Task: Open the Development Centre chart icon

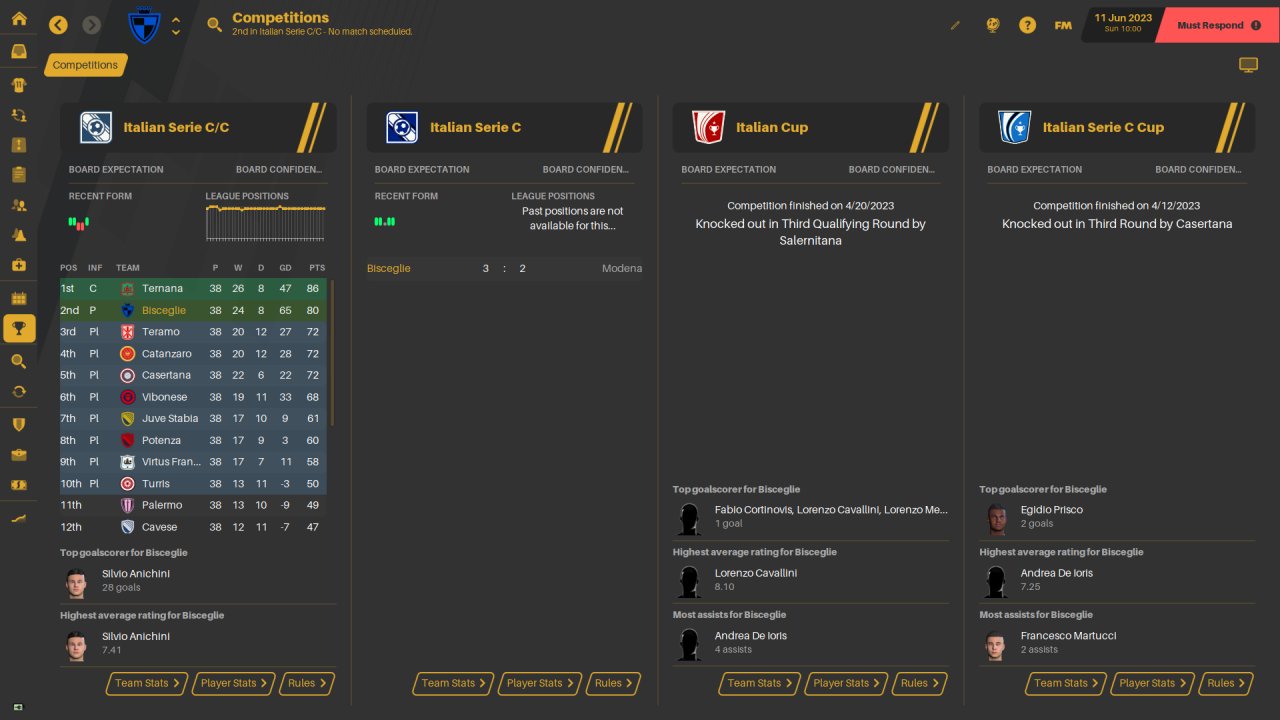Action: [19, 518]
